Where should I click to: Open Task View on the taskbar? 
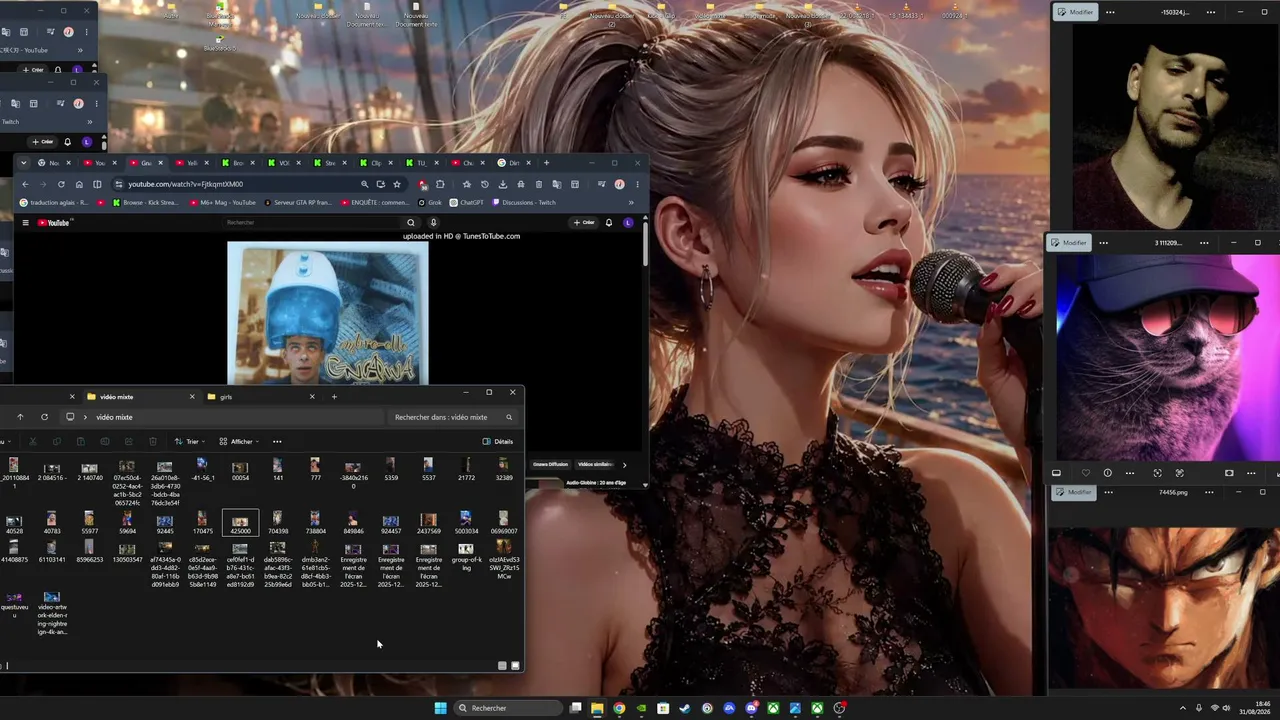click(575, 708)
